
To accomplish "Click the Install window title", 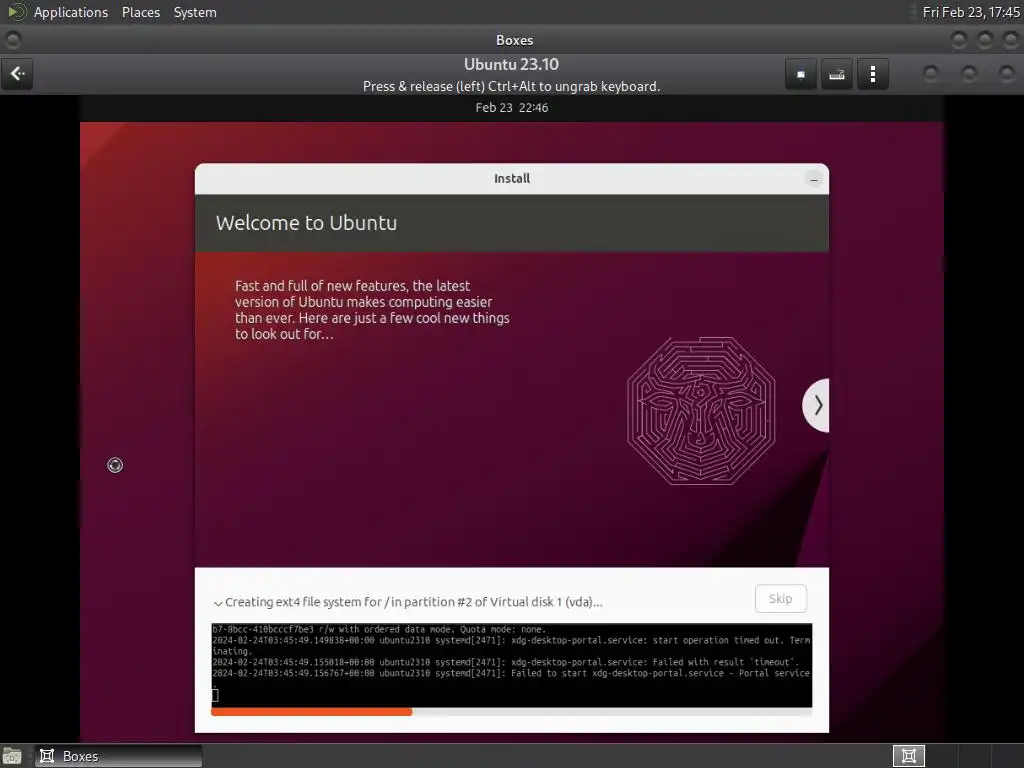I will point(512,179).
